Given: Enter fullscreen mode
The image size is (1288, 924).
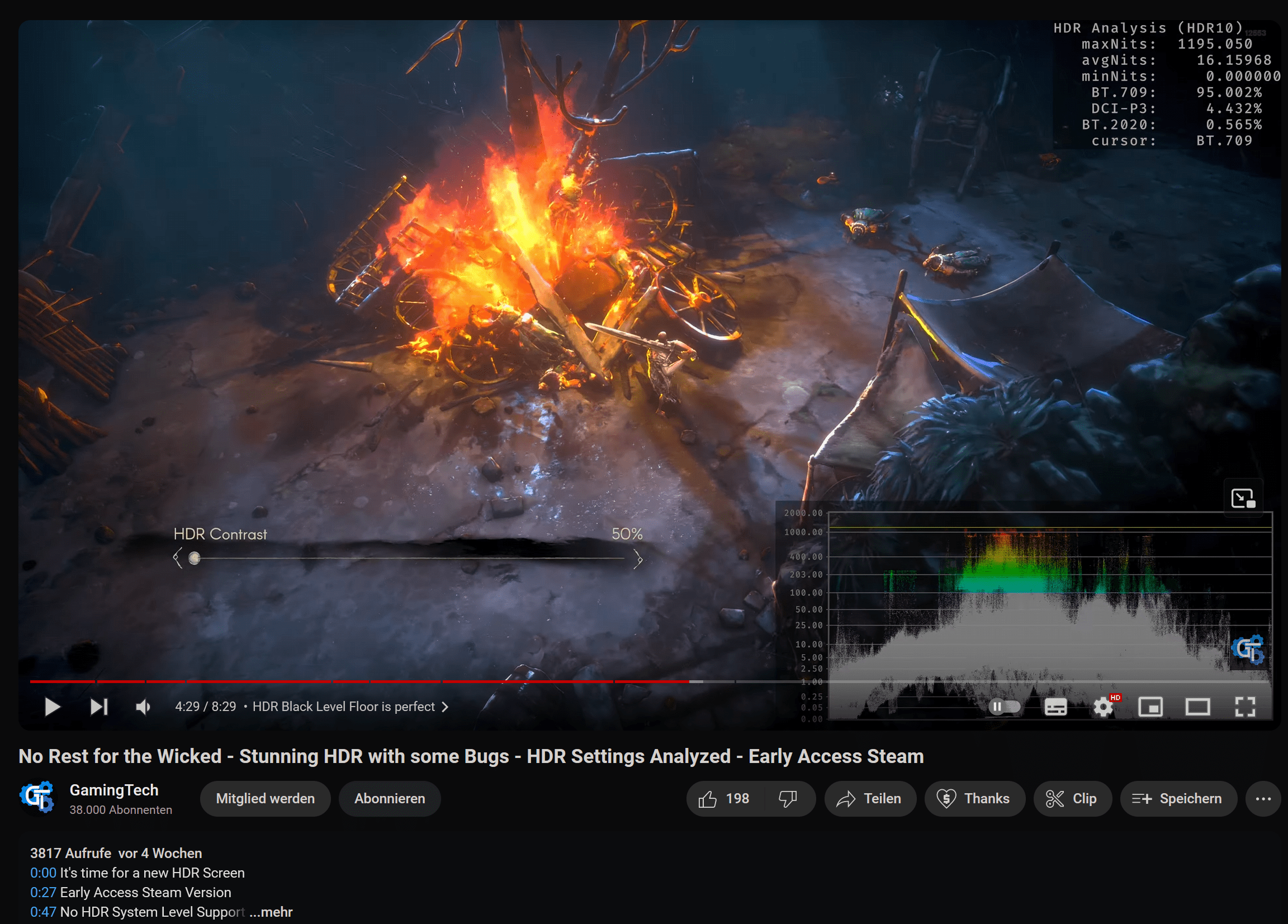Looking at the screenshot, I should (1245, 707).
